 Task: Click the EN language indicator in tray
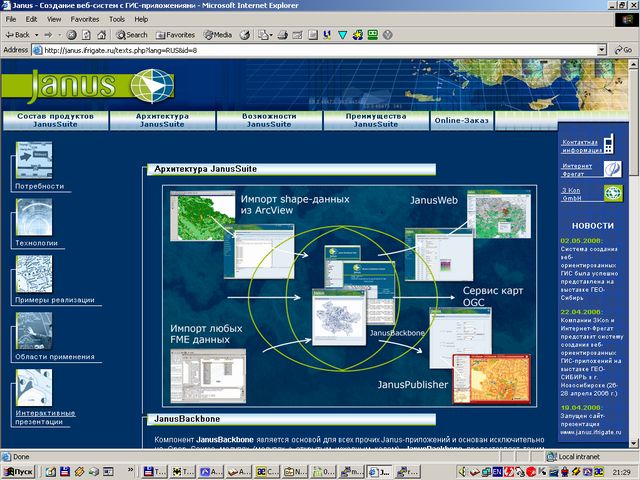pos(497,472)
